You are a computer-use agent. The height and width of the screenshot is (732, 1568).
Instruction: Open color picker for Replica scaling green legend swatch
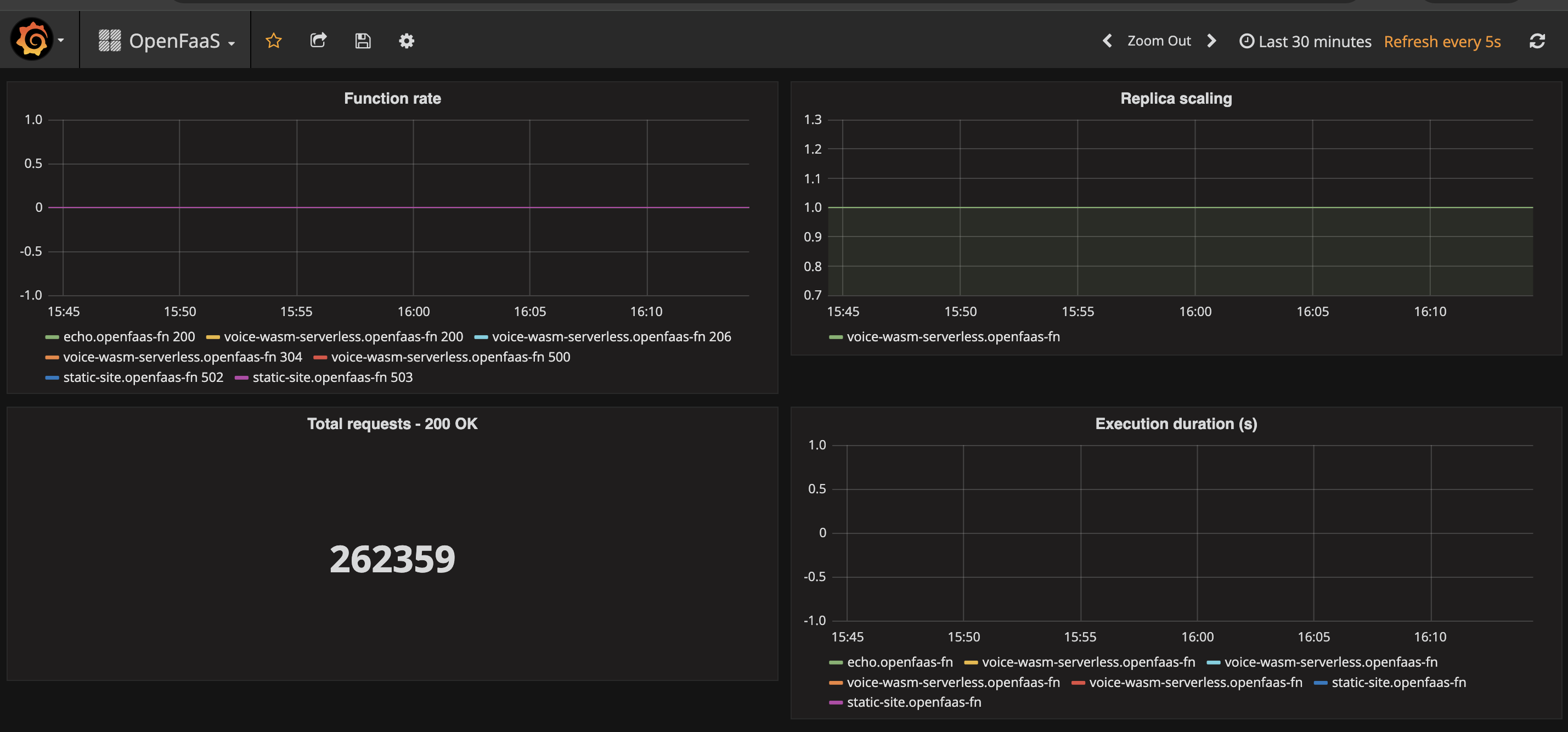point(836,337)
